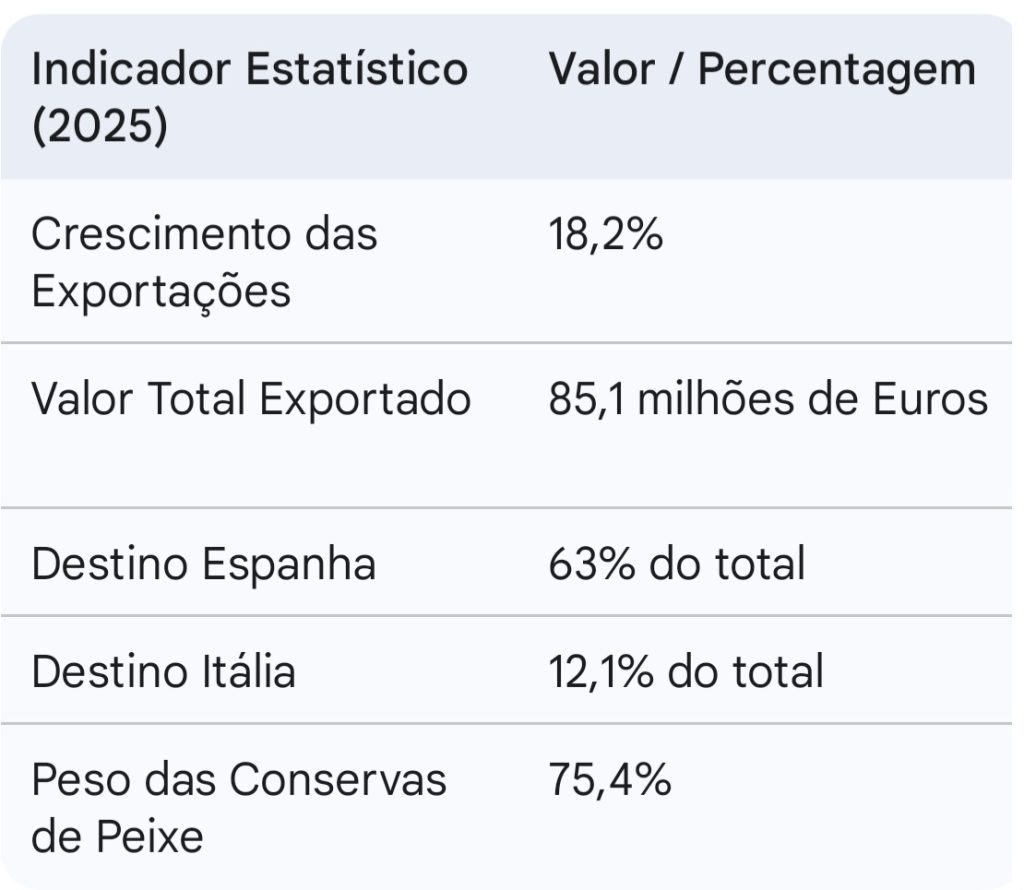1024x890 pixels.
Task: Click the word 'Exportações' in the first row
Action: click(161, 292)
